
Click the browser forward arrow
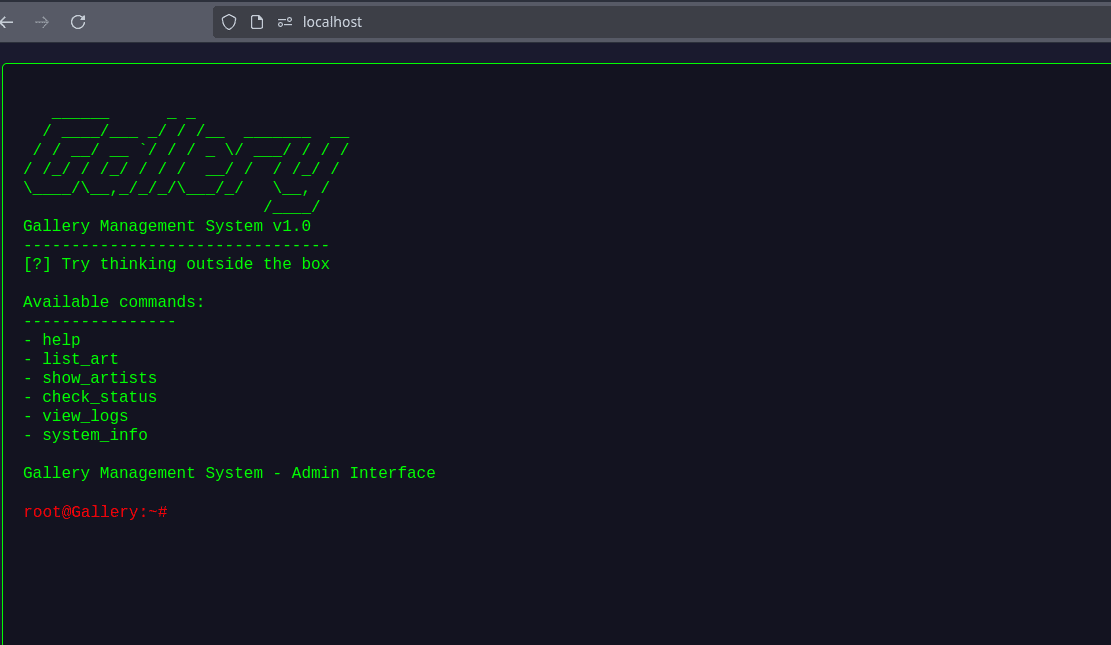tap(41, 22)
